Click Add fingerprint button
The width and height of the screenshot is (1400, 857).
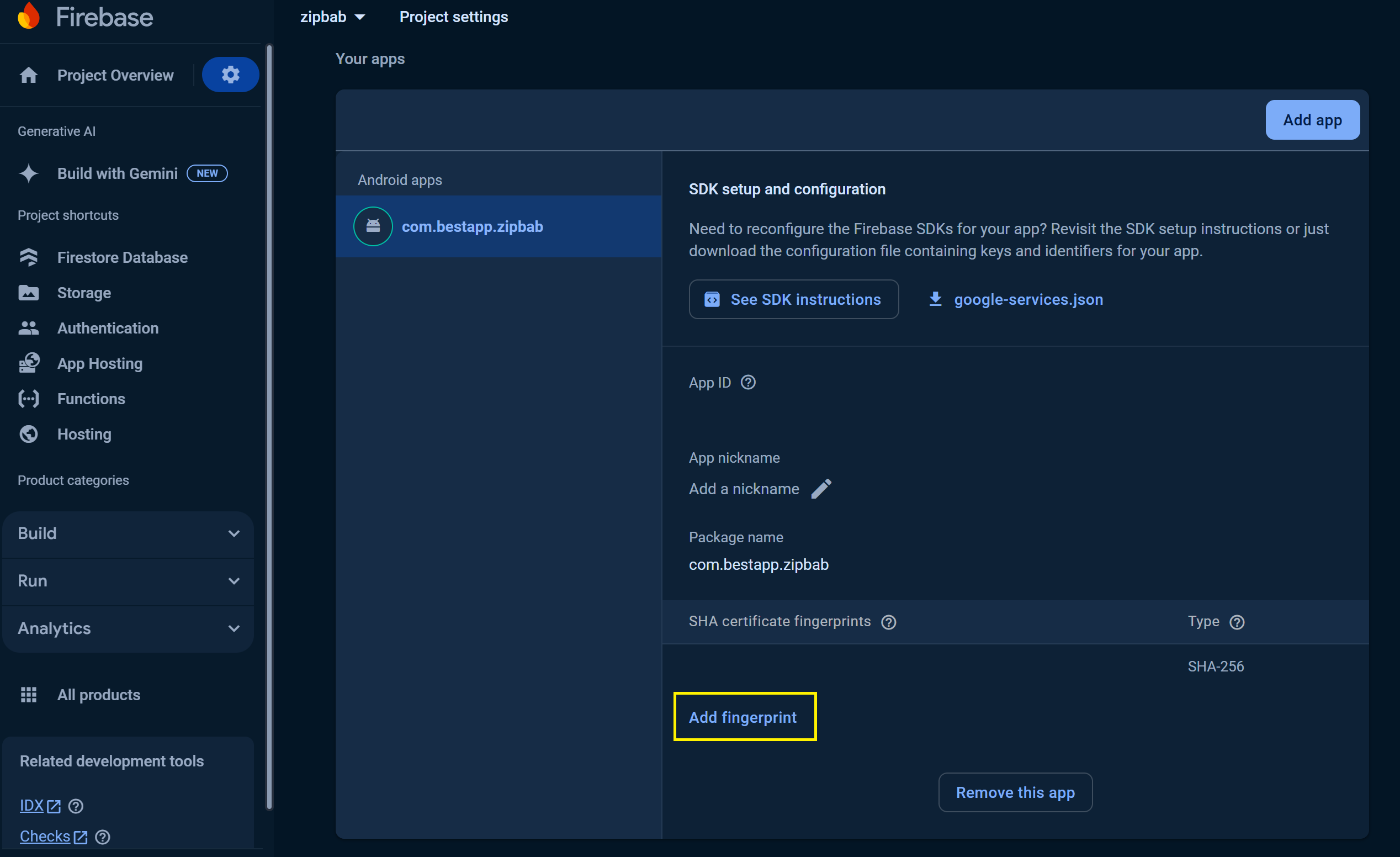[x=743, y=717]
